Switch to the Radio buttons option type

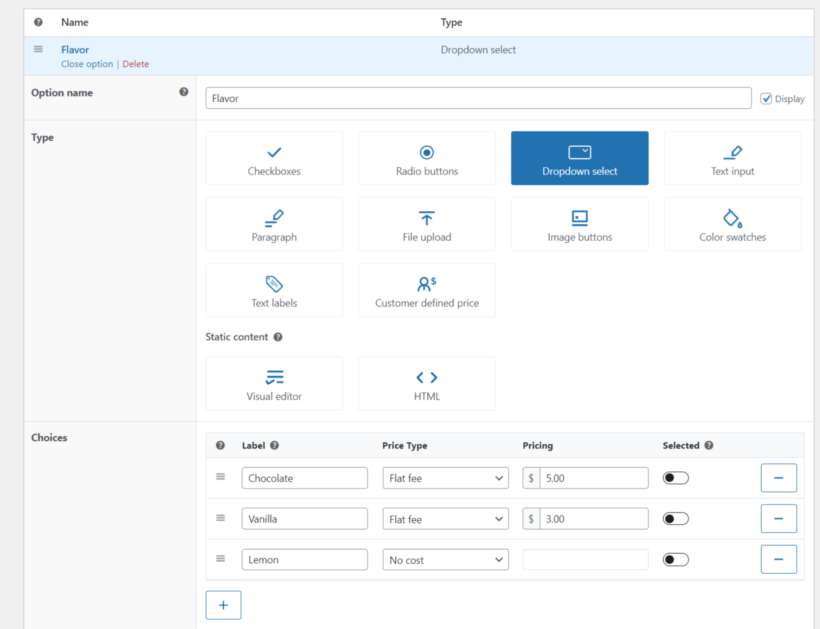pyautogui.click(x=427, y=158)
